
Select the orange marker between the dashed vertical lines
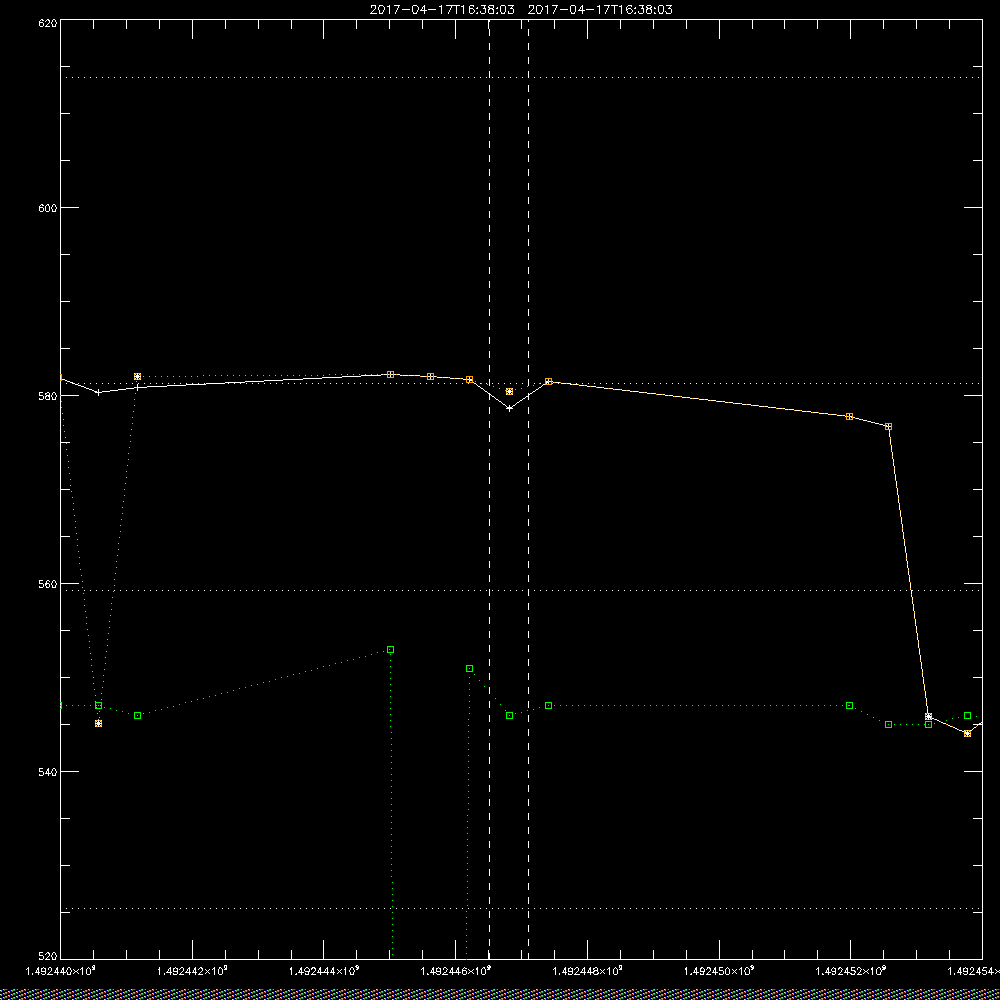[x=509, y=392]
